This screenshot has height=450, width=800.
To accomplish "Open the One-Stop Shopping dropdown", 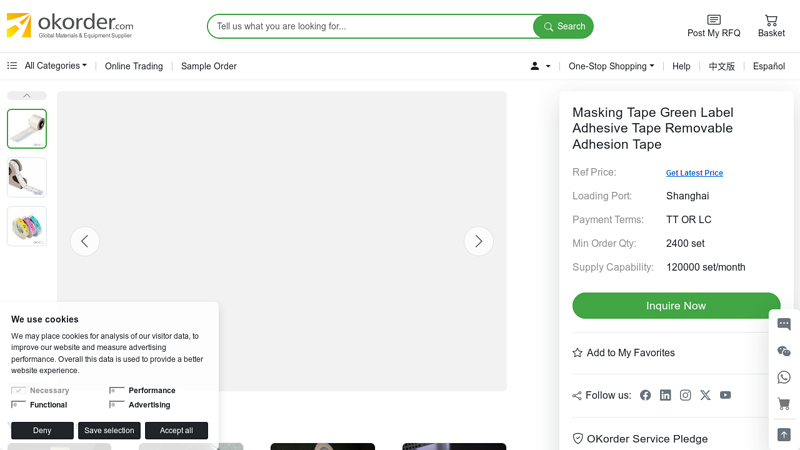I will [611, 66].
